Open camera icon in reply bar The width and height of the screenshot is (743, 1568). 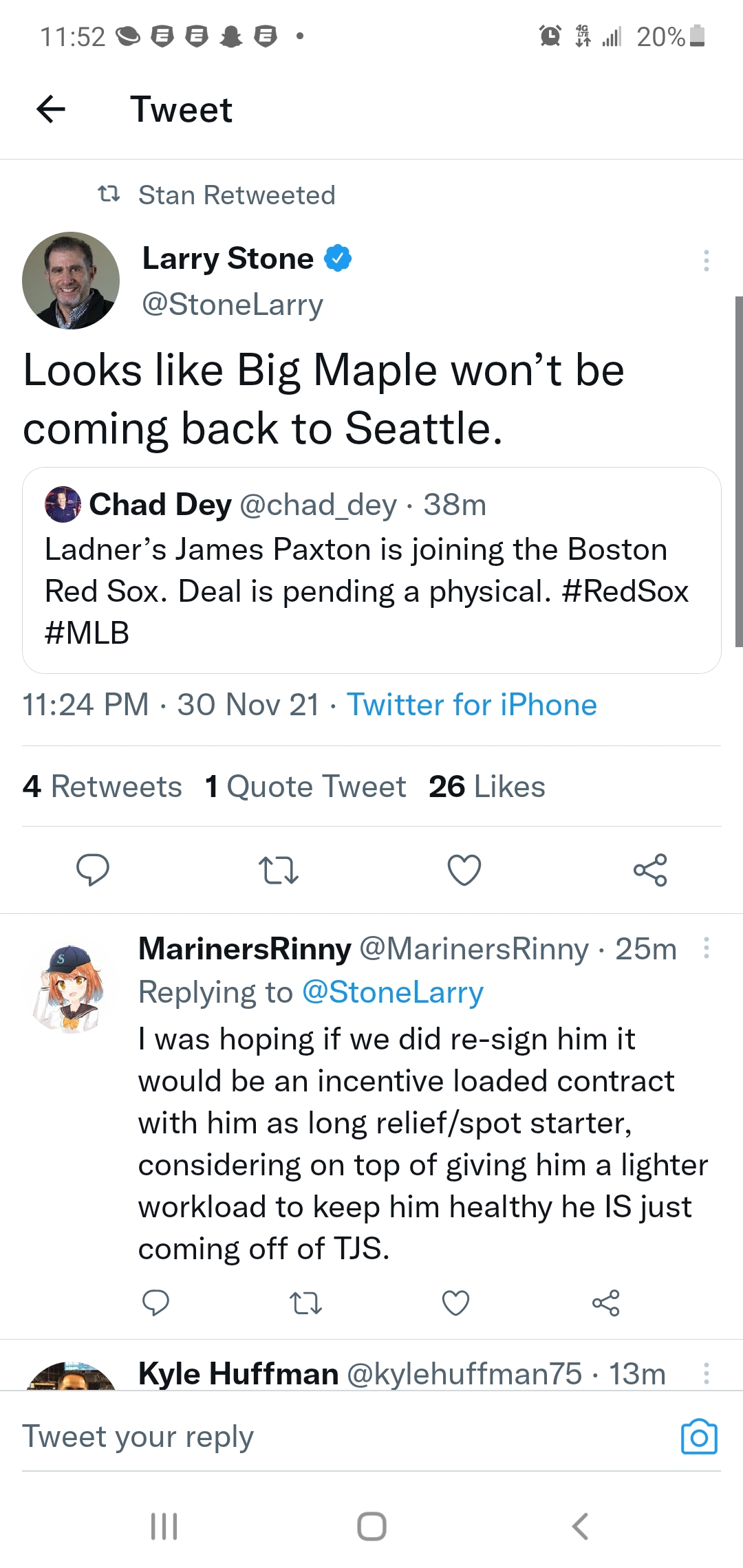(699, 1437)
